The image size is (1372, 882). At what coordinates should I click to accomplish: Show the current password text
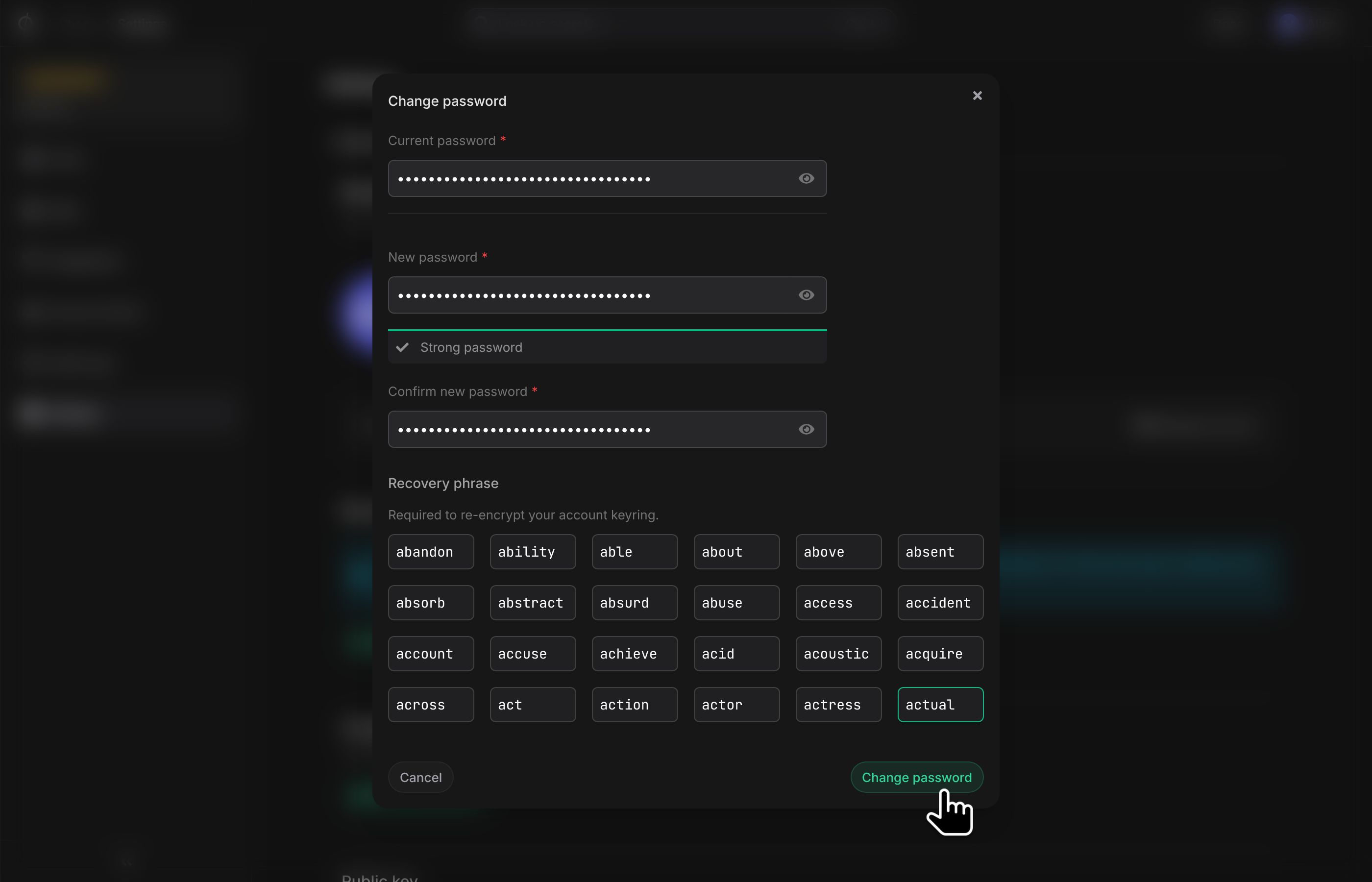[x=806, y=179]
